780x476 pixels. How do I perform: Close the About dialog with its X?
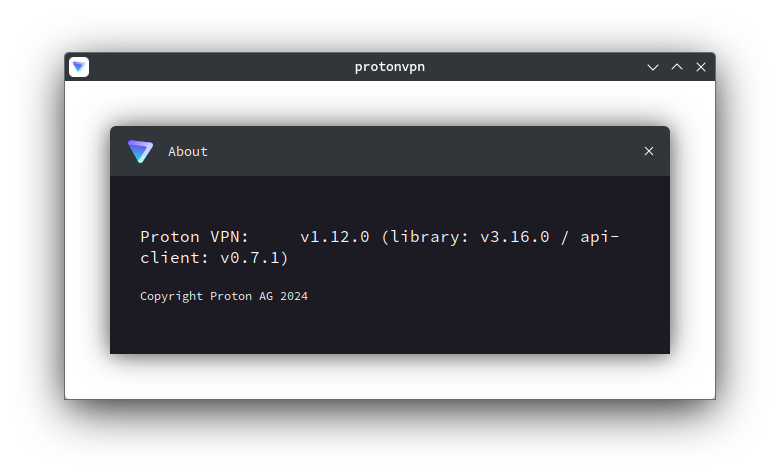coord(649,151)
